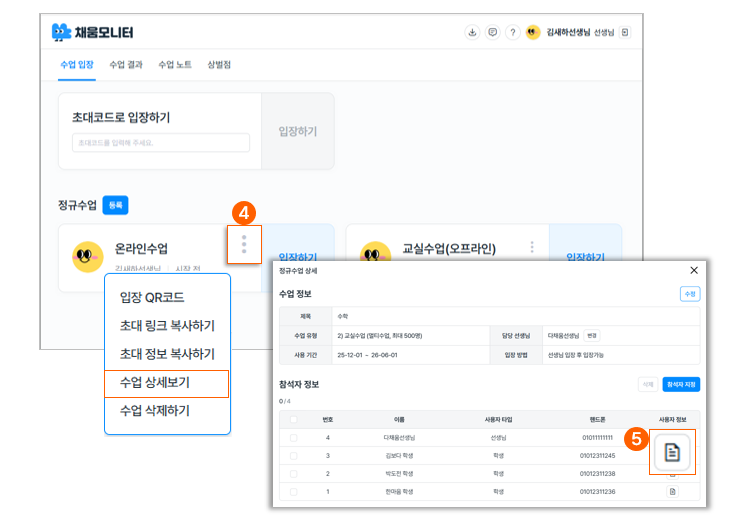Switch to the 수업 결과 tab
This screenshot has width=733, height=530.
tap(125, 65)
